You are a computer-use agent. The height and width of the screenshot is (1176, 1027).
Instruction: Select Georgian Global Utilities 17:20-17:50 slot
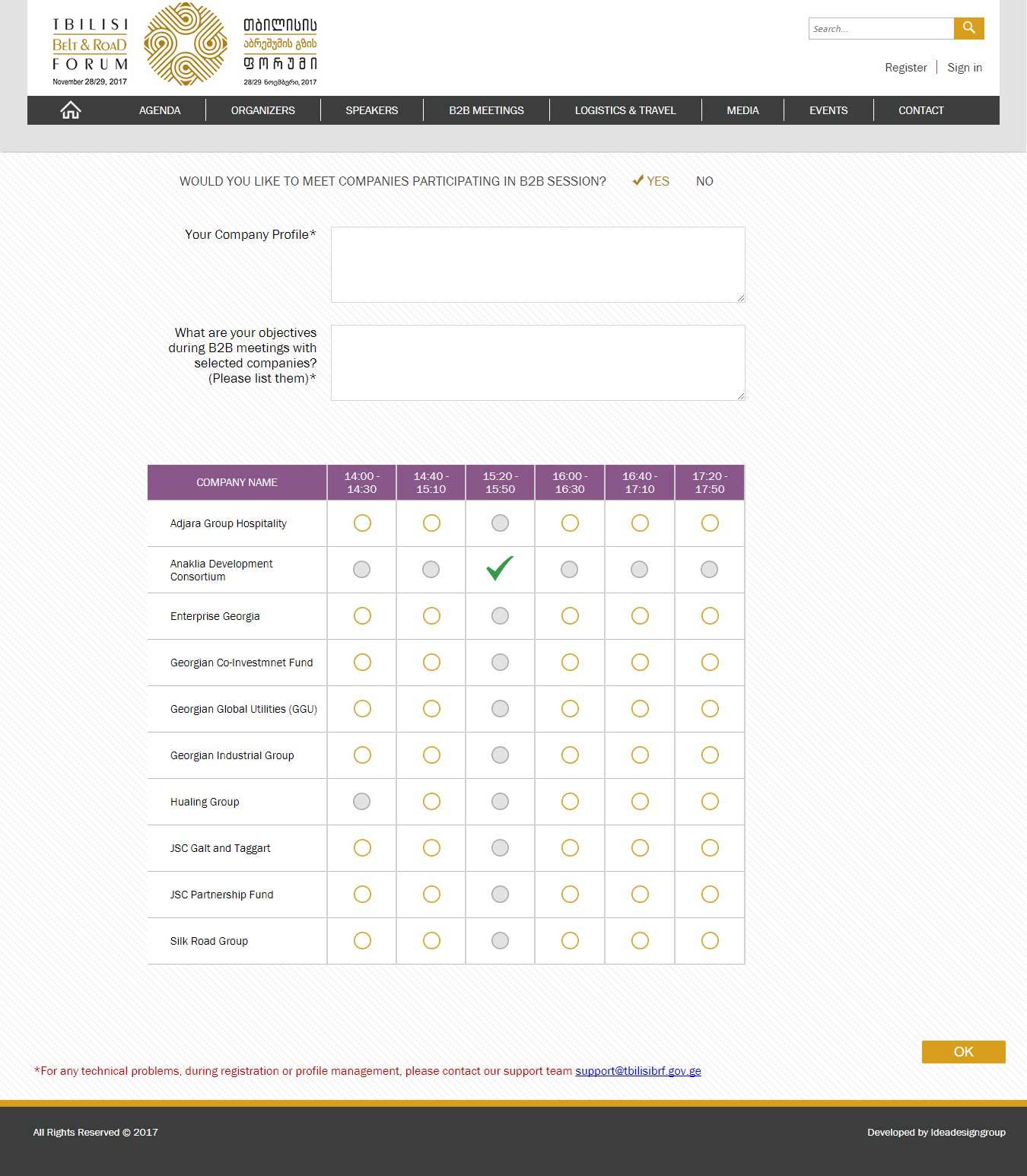710,708
